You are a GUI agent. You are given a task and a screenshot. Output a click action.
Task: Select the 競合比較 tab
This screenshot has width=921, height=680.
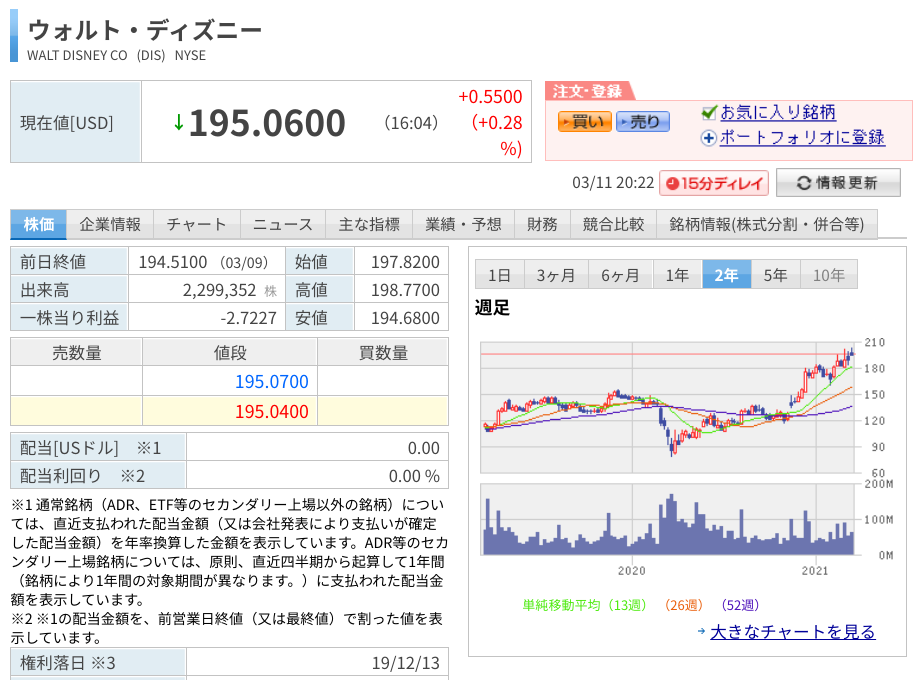(613, 224)
